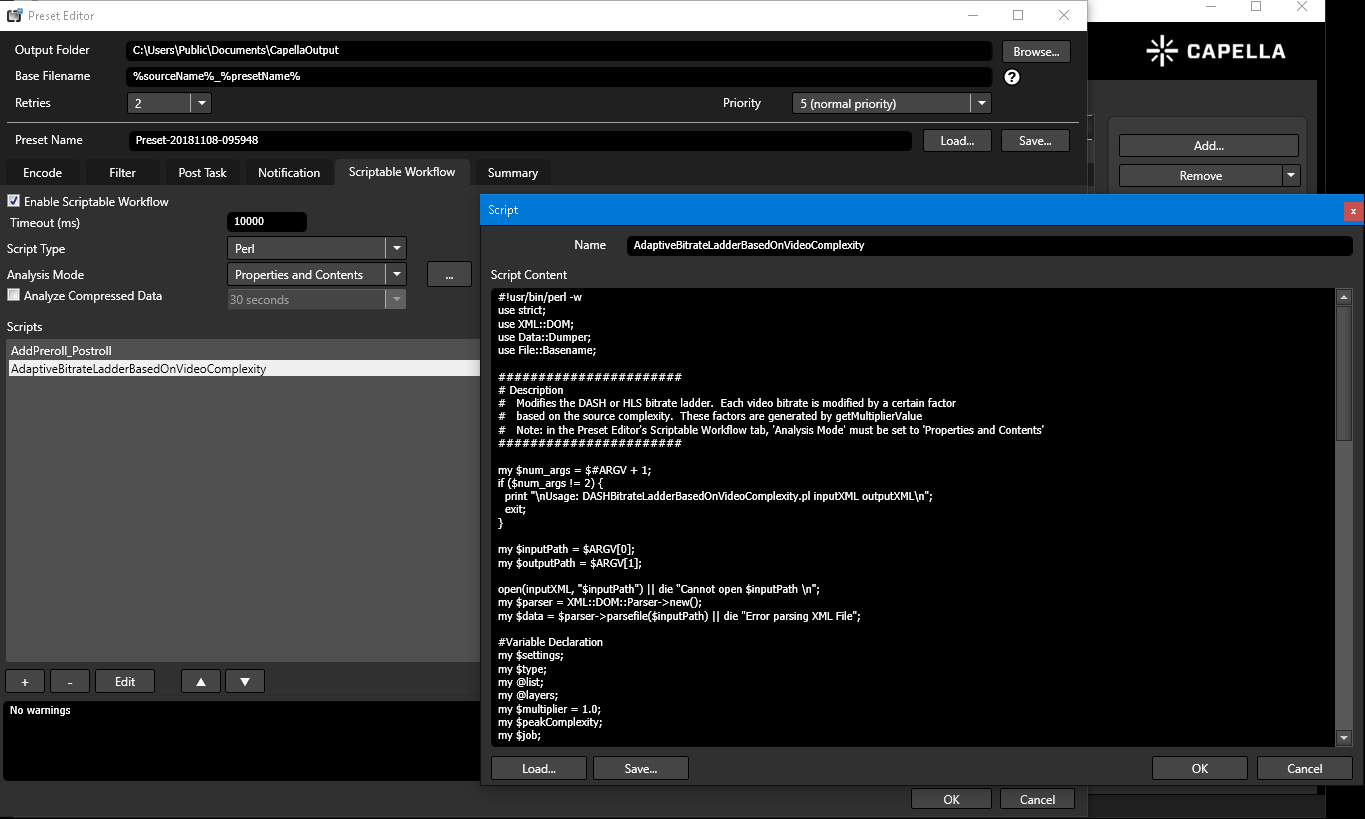
Task: Expand the Analysis Mode dropdown
Action: point(397,275)
